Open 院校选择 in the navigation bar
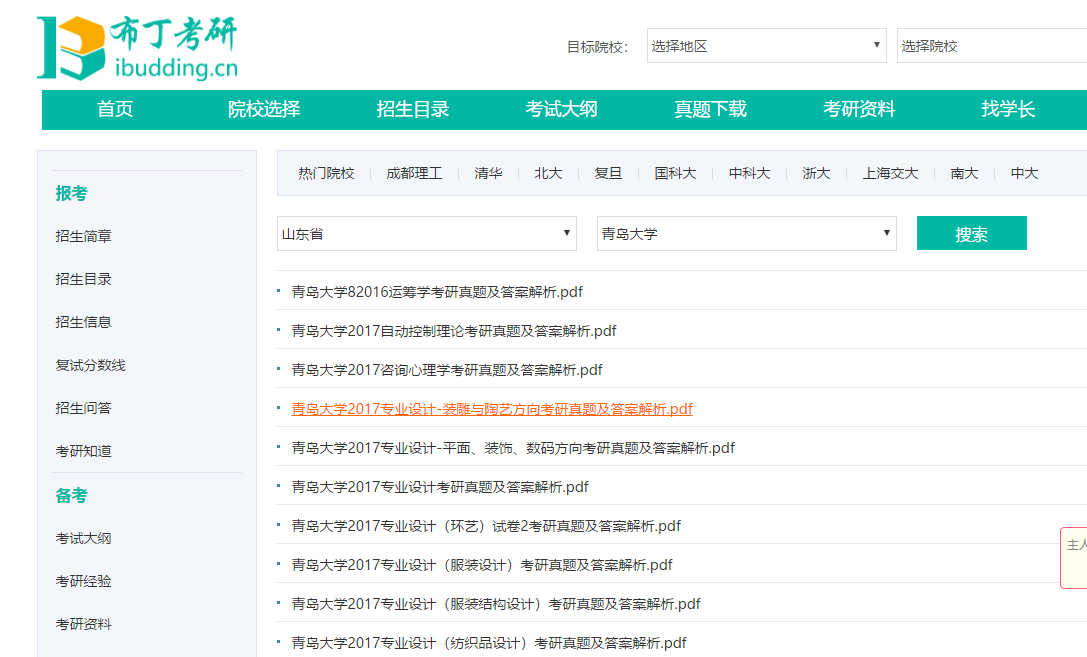Viewport: 1087px width, 657px height. click(x=264, y=110)
